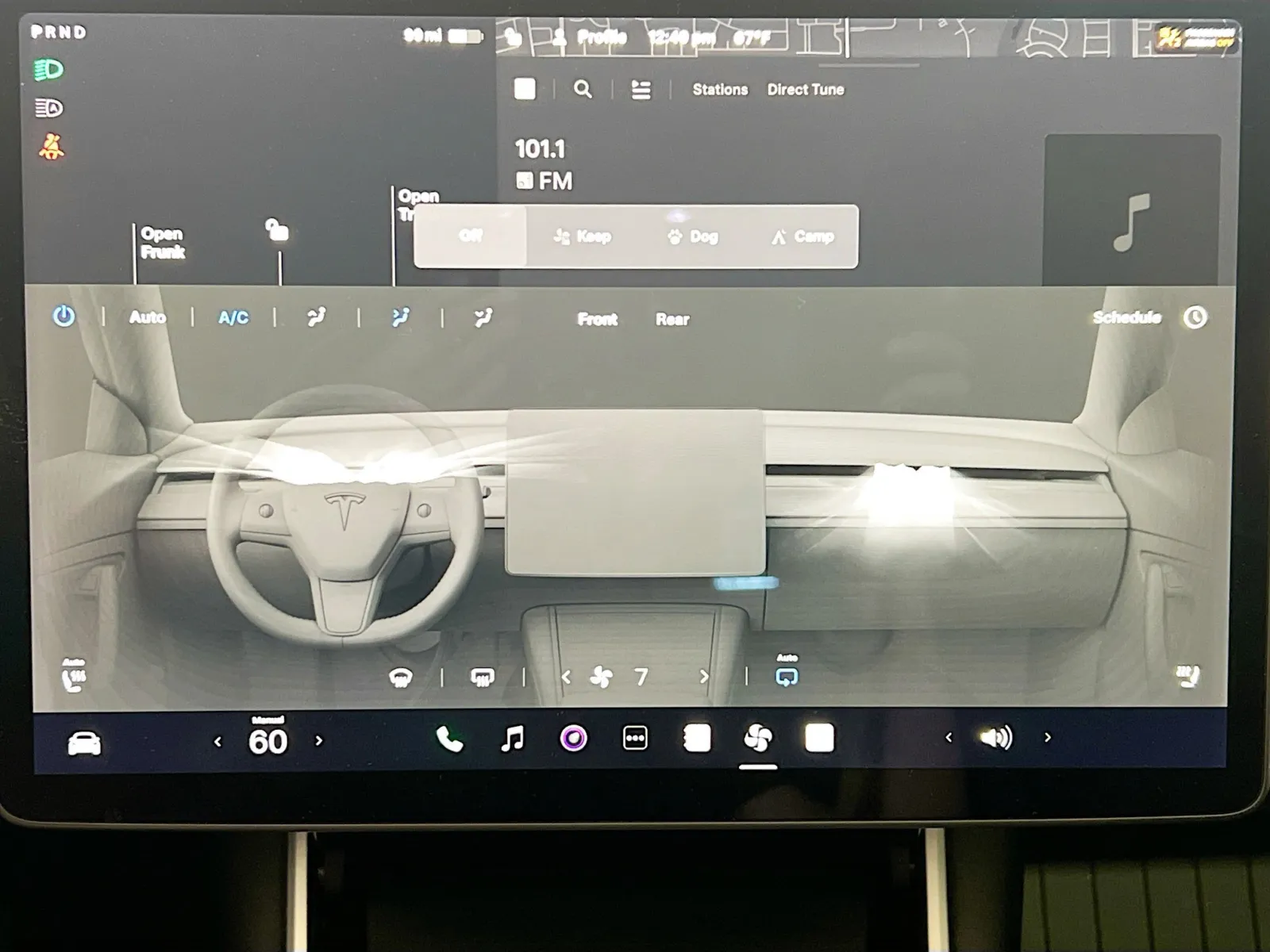
Task: Toggle A/C in the climate bar
Action: 233,318
